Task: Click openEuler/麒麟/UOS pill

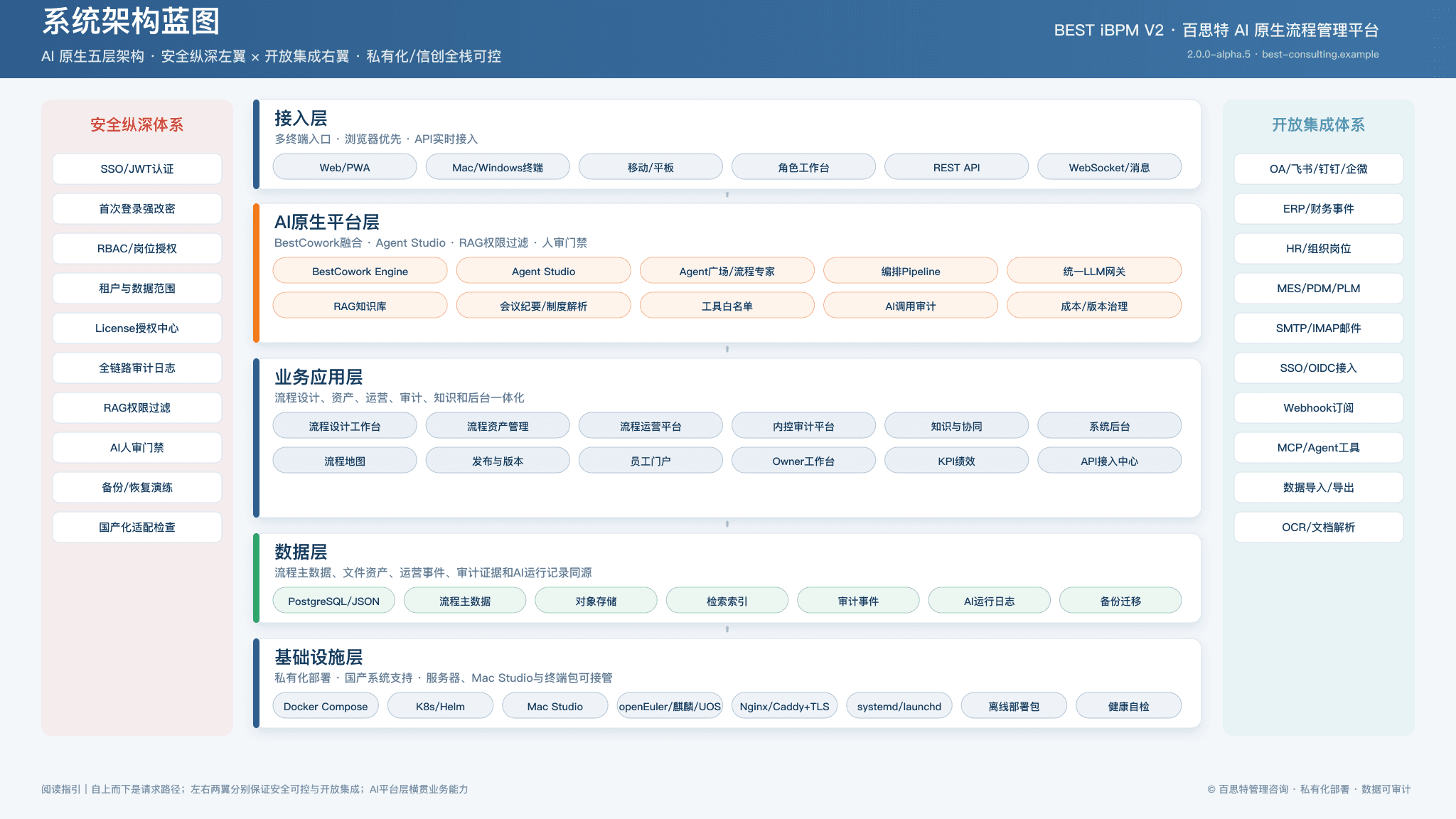Action: click(670, 706)
